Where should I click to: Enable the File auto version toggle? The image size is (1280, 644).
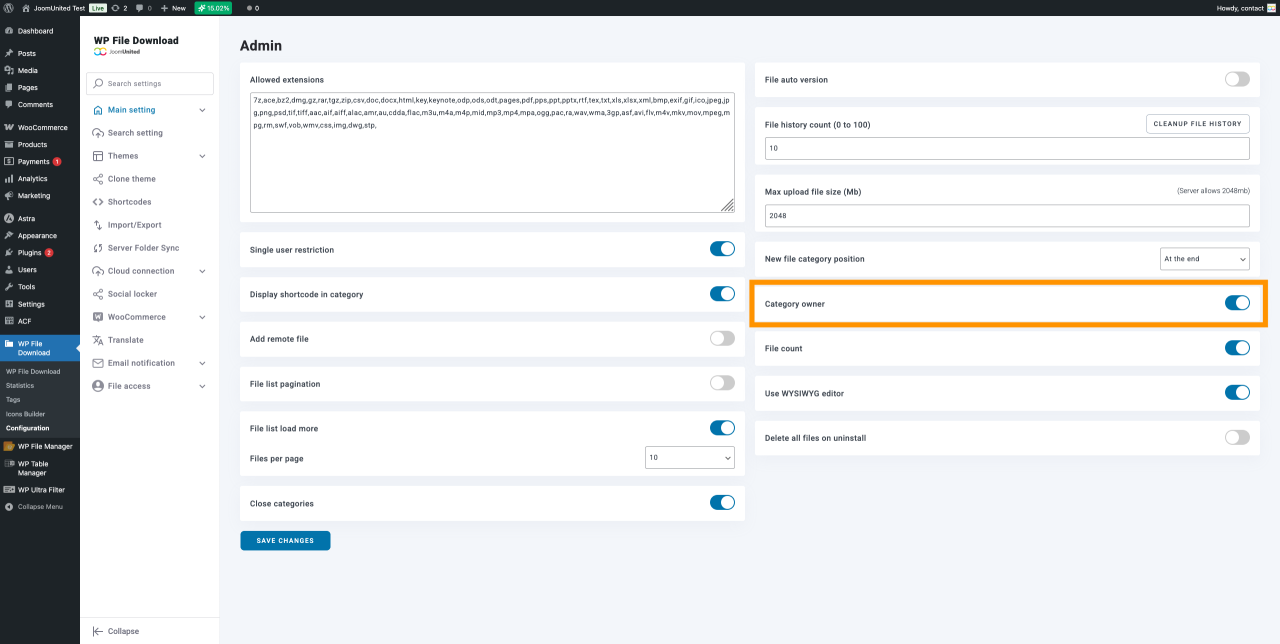pos(1237,79)
